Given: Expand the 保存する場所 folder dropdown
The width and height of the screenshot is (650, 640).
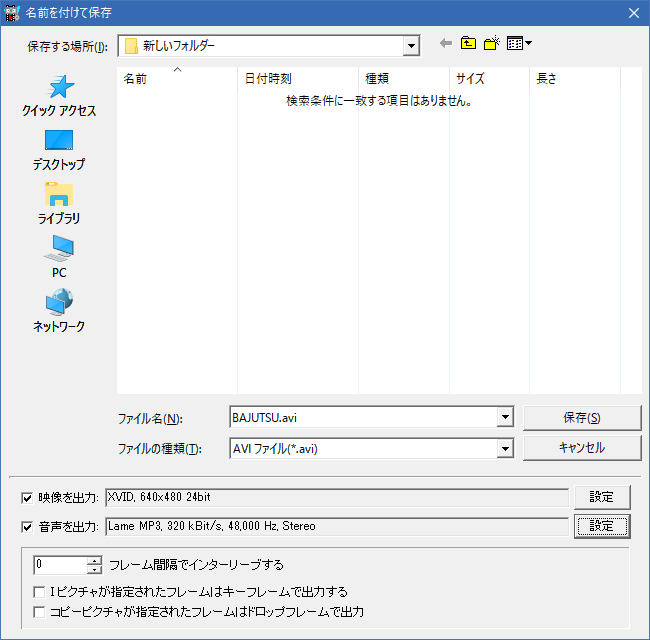Looking at the screenshot, I should [x=411, y=45].
